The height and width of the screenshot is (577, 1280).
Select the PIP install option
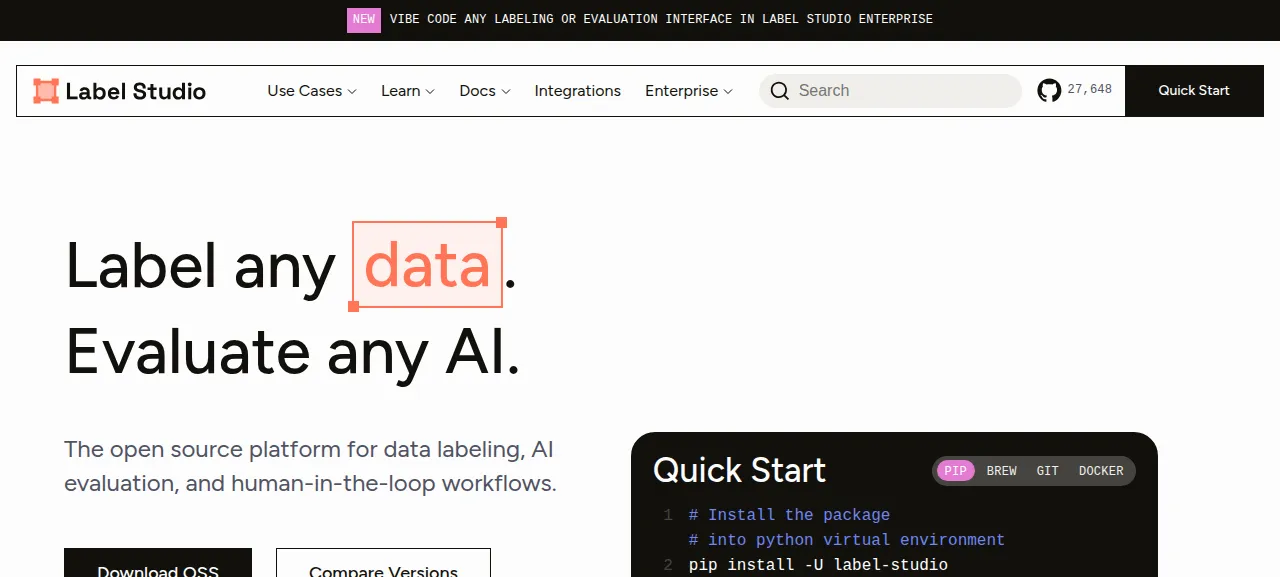(x=956, y=471)
